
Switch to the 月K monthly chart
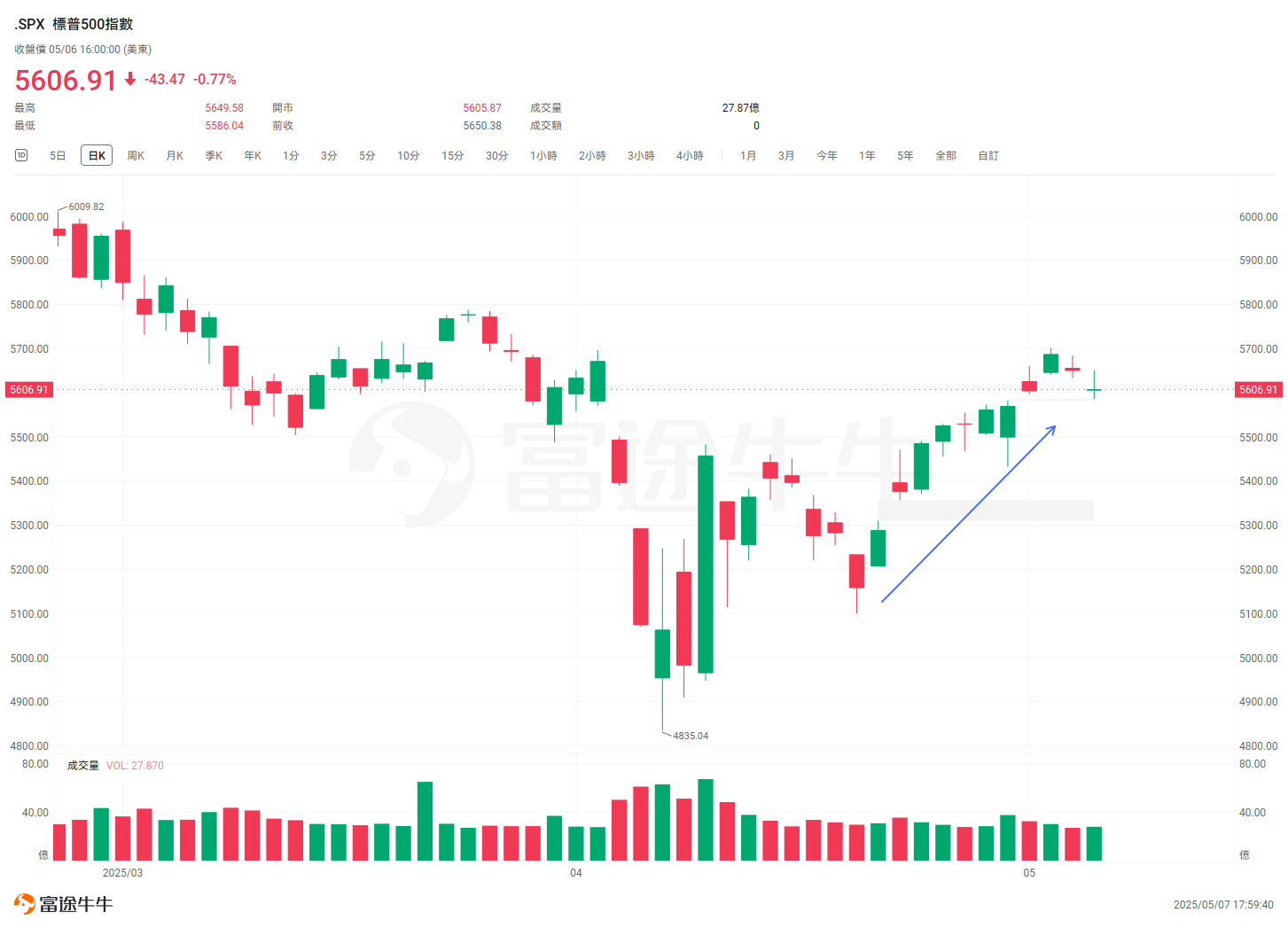(175, 156)
